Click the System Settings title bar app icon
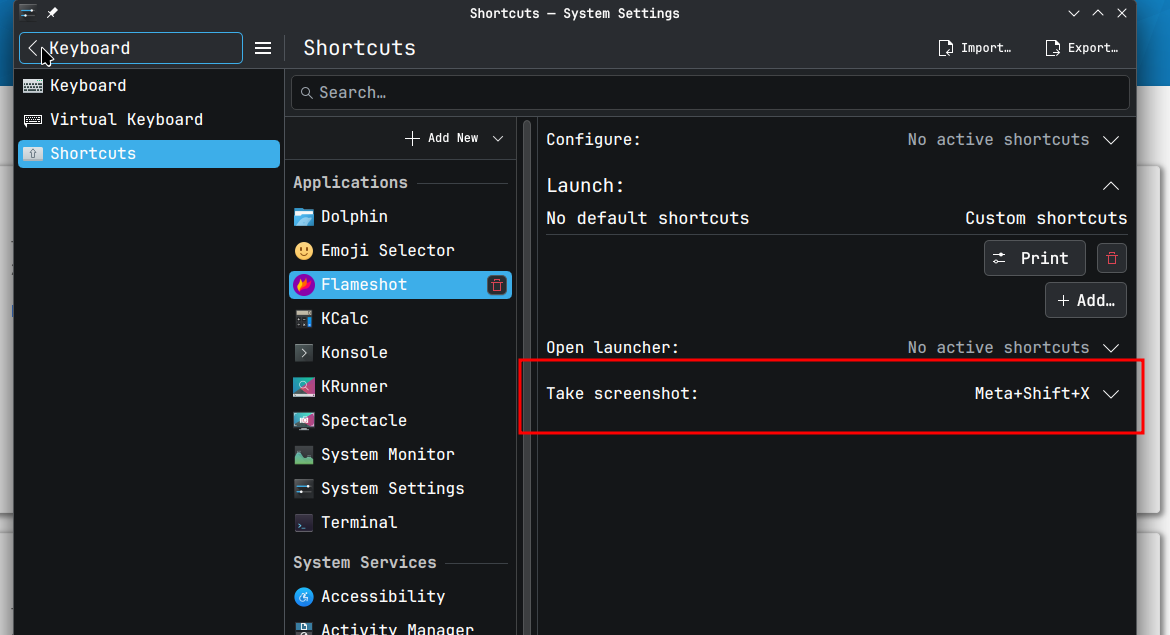1170x635 pixels. tap(27, 13)
